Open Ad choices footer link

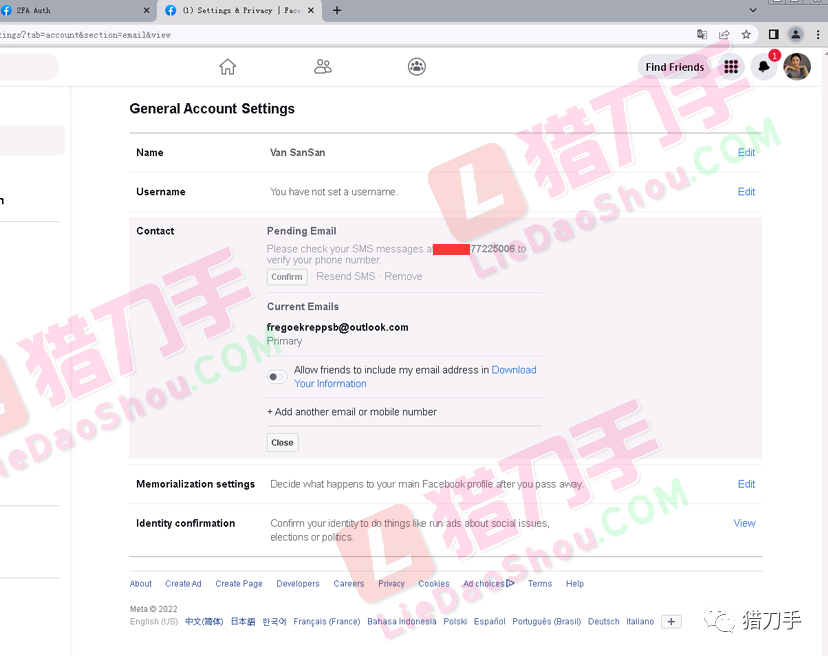click(488, 584)
